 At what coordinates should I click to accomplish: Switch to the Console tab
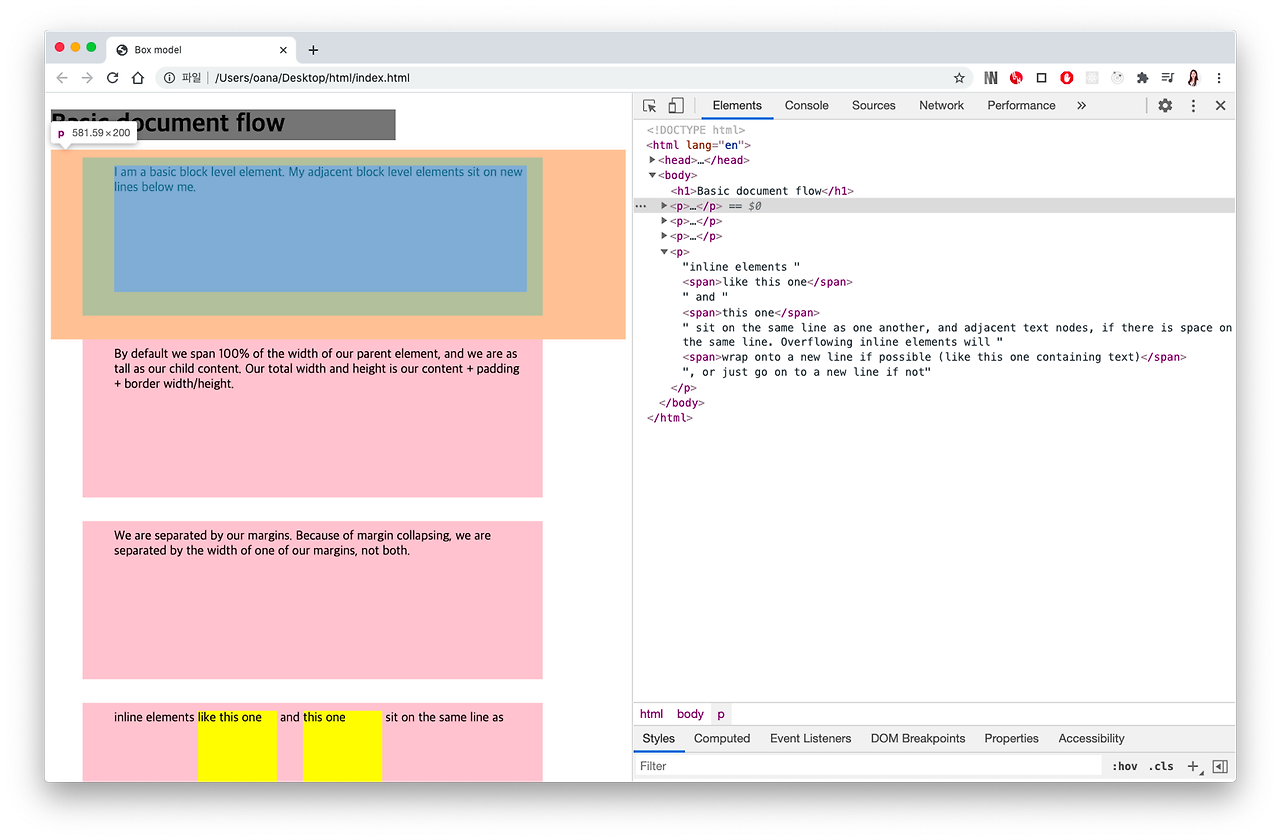pos(807,106)
